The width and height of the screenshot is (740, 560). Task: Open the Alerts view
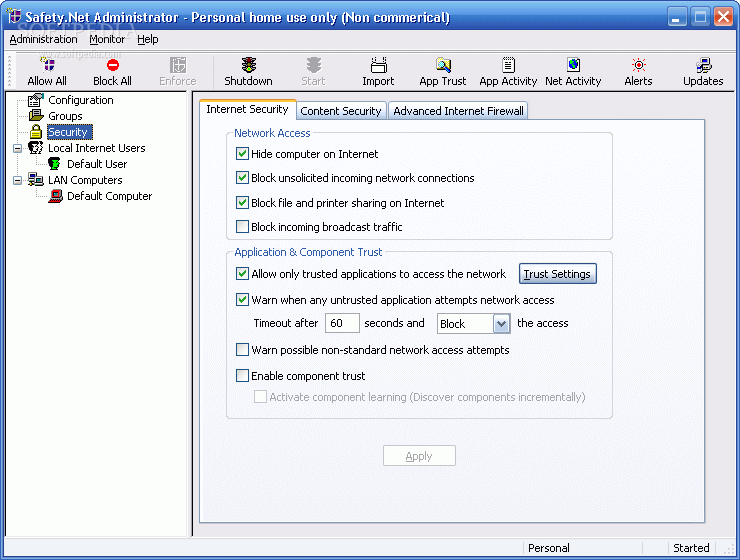pyautogui.click(x=639, y=71)
